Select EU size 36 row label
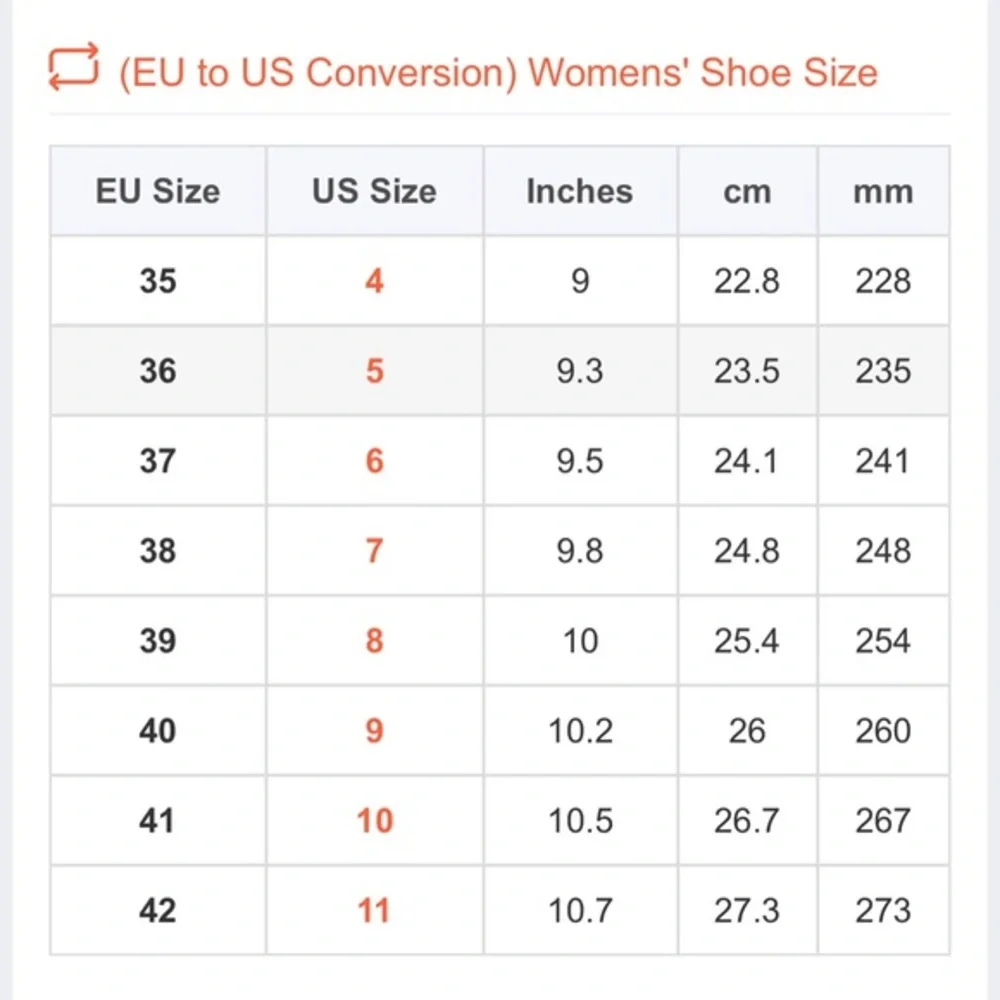The width and height of the screenshot is (1000, 1000). [158, 371]
